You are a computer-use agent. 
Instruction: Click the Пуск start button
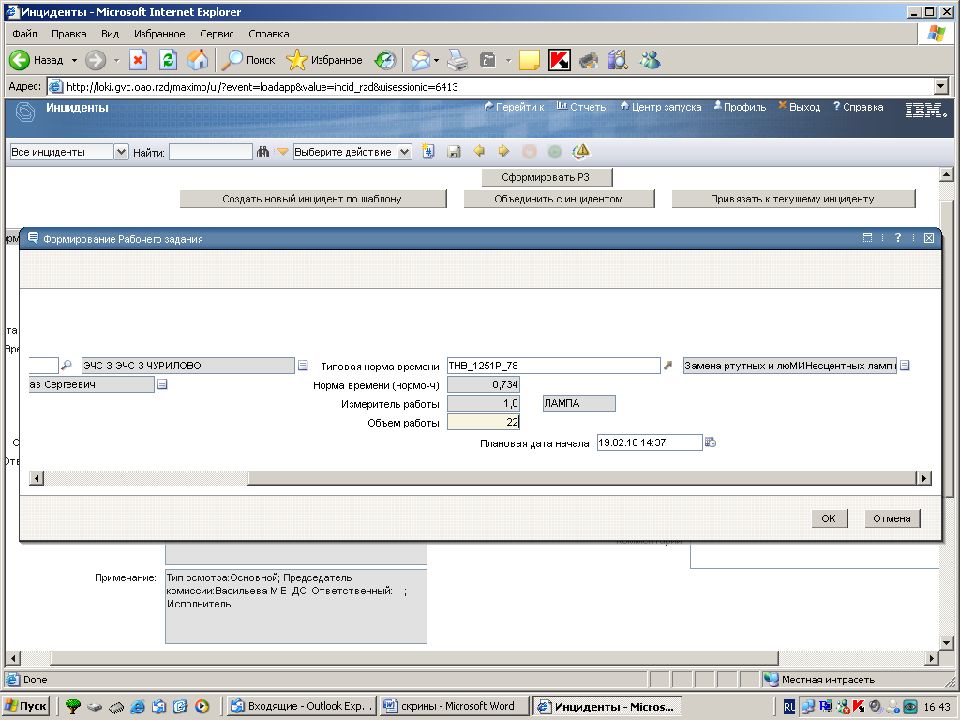point(26,706)
